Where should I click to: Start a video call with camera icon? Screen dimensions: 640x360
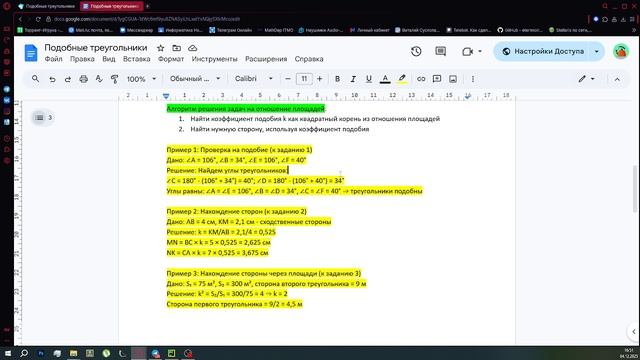pos(467,51)
